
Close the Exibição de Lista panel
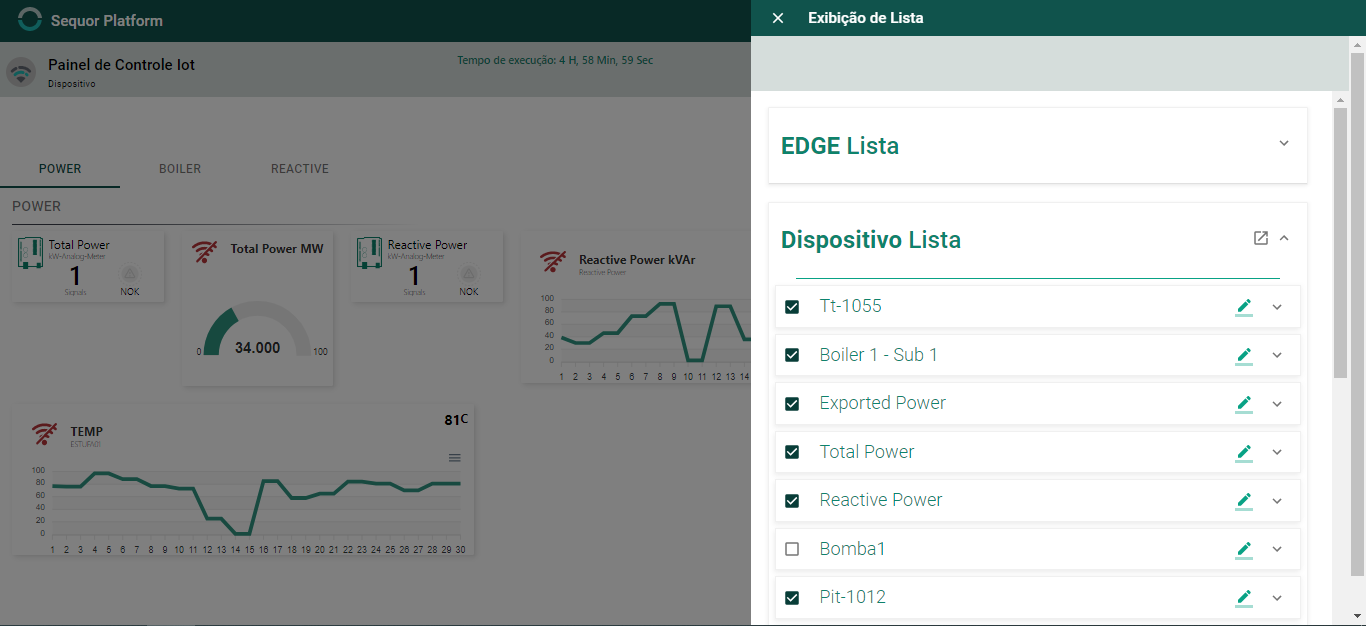[x=778, y=18]
